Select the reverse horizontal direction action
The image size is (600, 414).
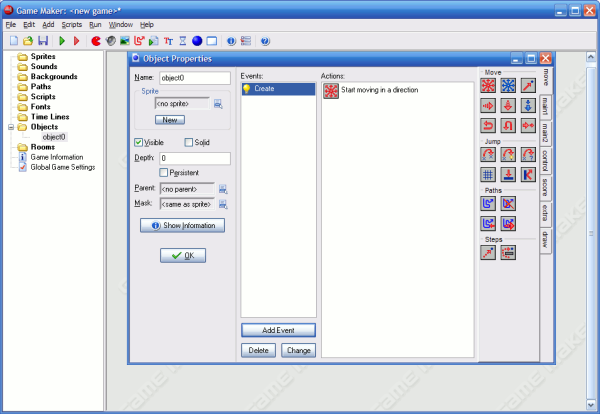coord(488,126)
